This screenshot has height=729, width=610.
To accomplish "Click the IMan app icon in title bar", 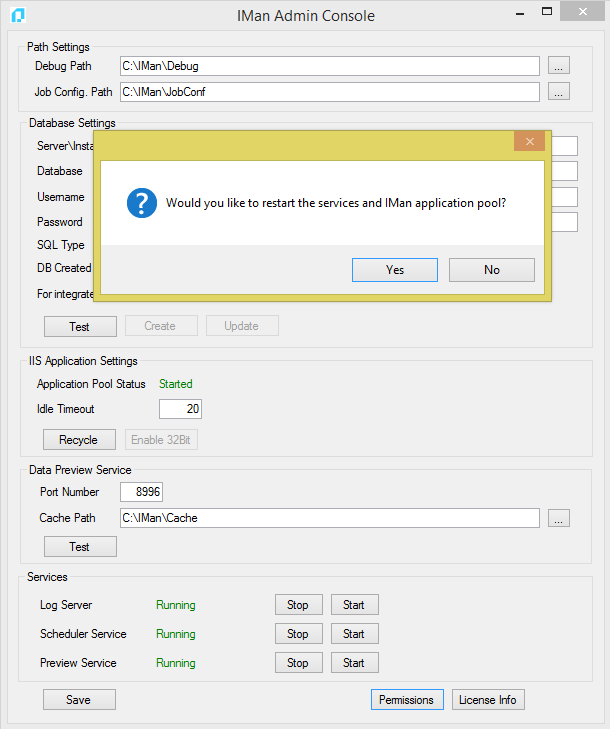I will [18, 15].
